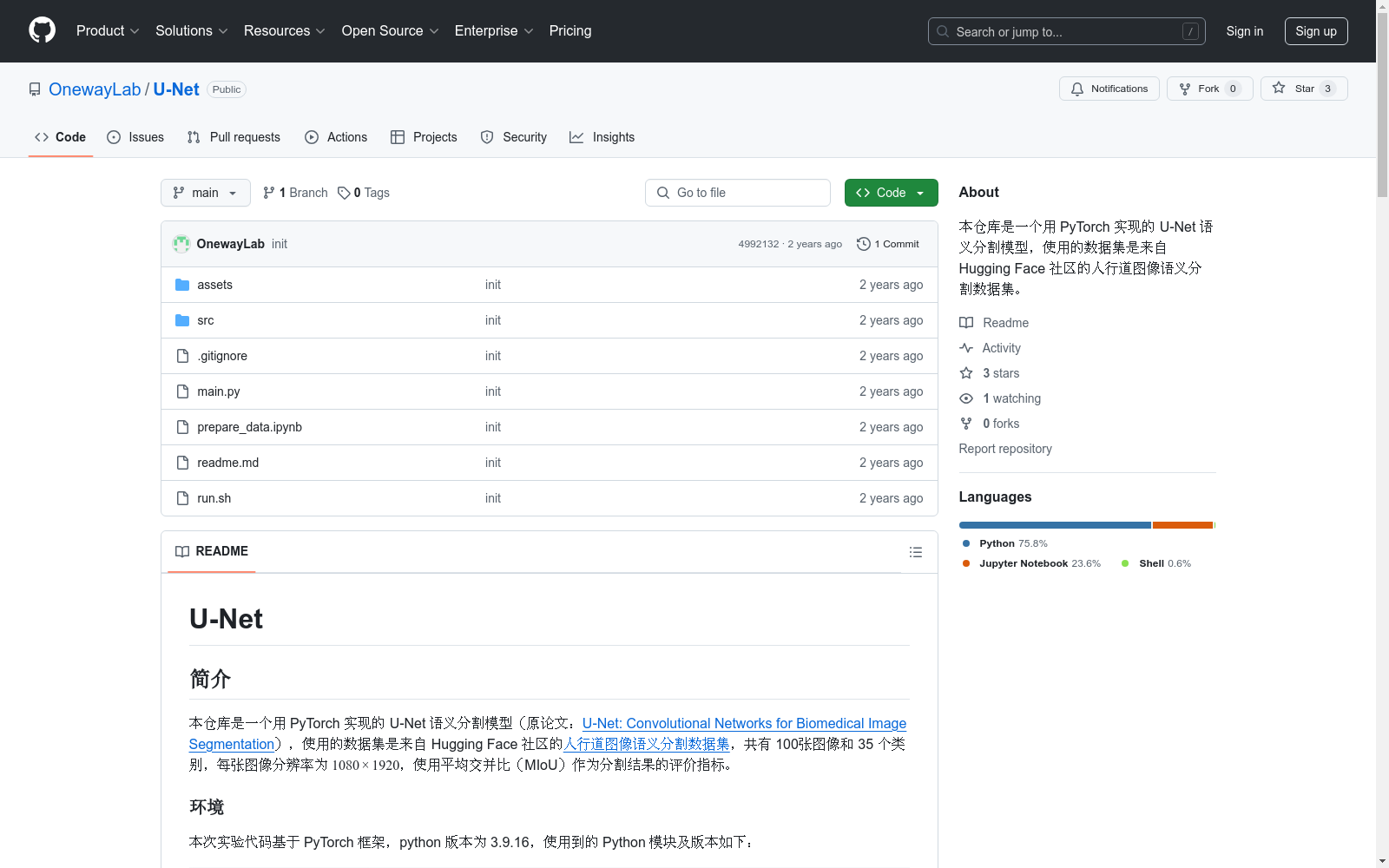Open the Security tab
The height and width of the screenshot is (868, 1389).
pos(514,137)
